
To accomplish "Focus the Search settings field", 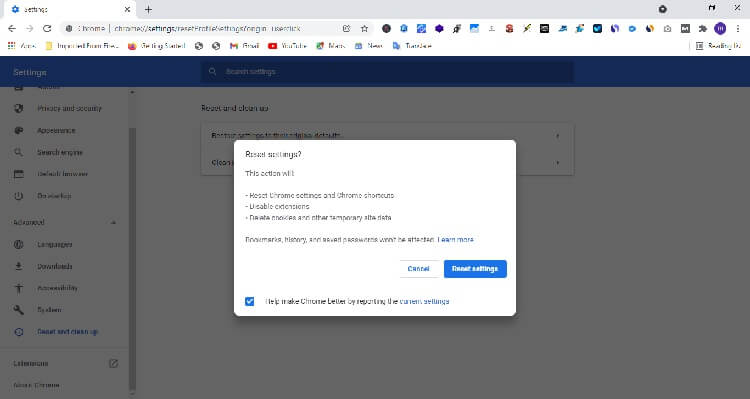I will [x=387, y=72].
